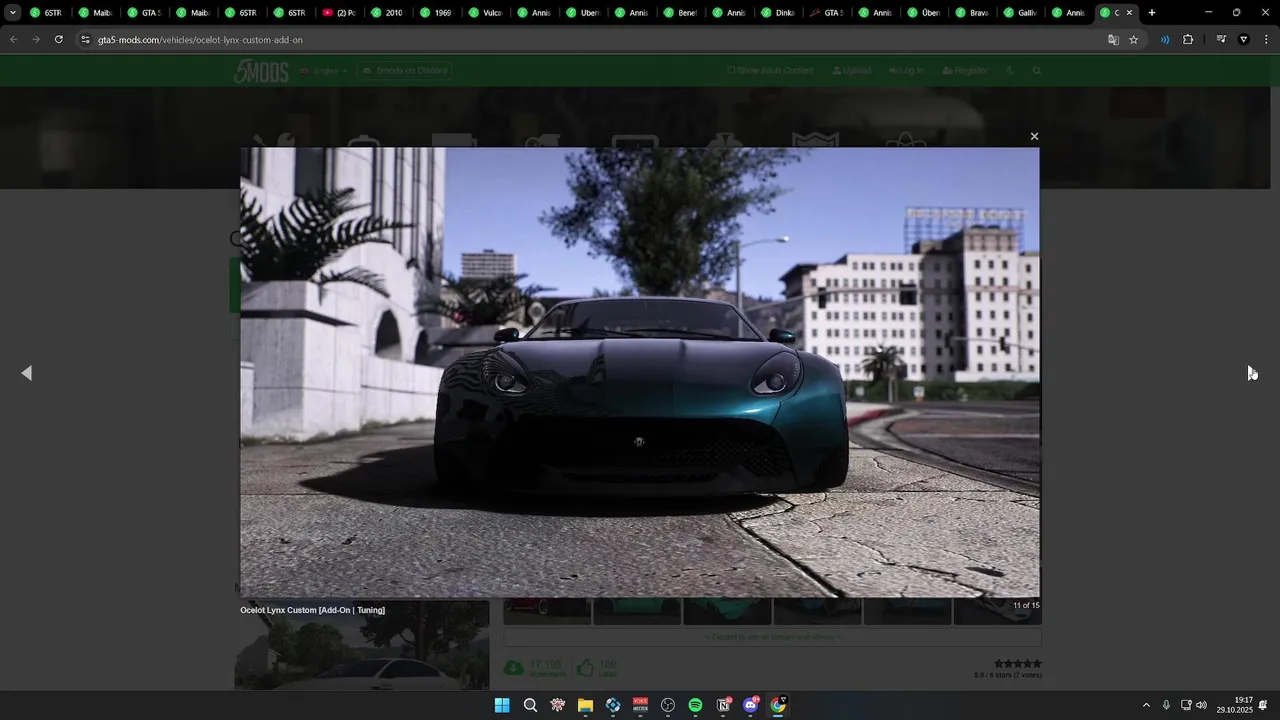Open the Windows Start menu

tap(502, 705)
